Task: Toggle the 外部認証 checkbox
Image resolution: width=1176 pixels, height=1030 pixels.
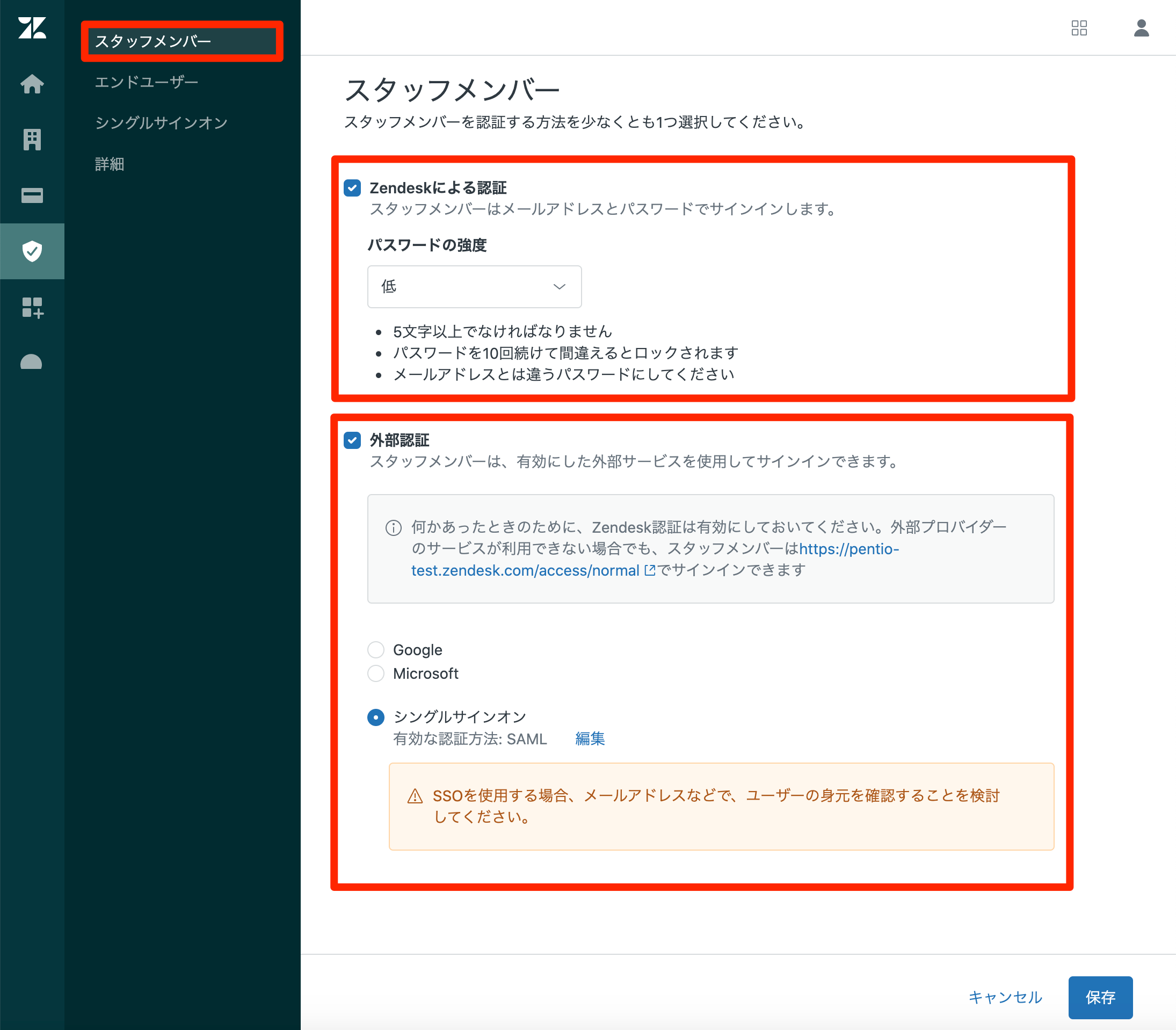Action: pos(352,440)
